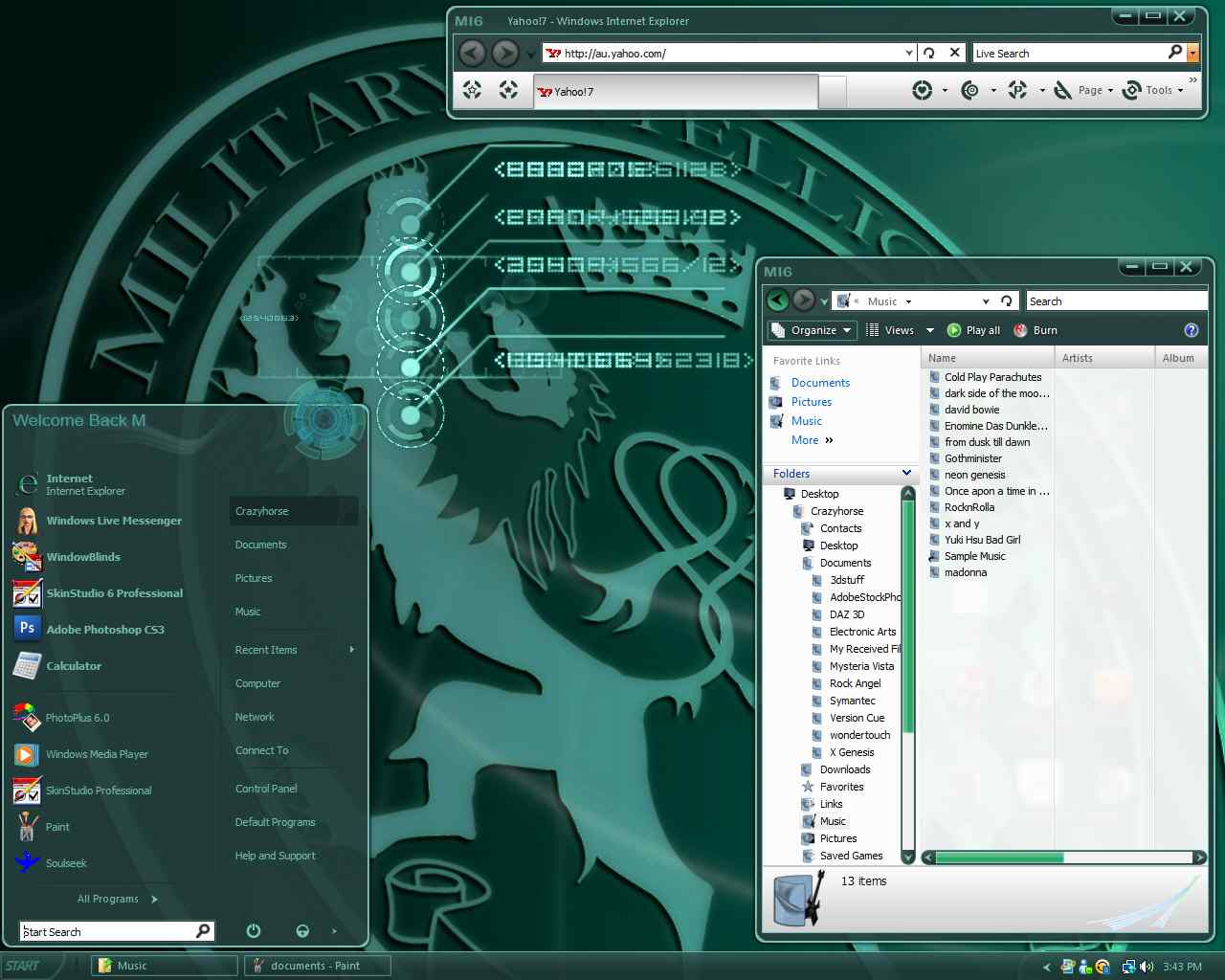Screen dimensions: 1225x980
Task: Go back in the Music explorer window
Action: (x=778, y=301)
